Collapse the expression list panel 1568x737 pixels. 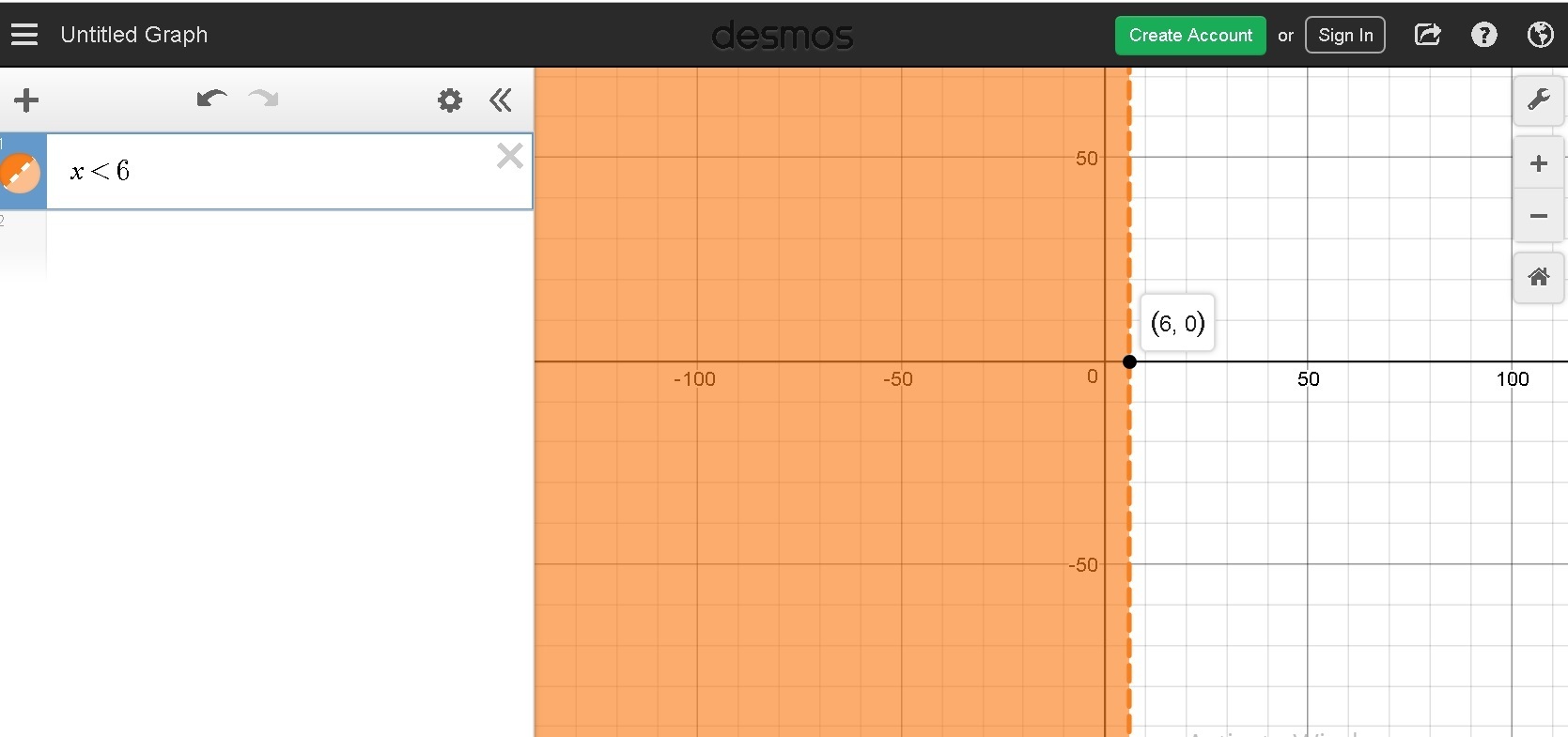tap(501, 100)
